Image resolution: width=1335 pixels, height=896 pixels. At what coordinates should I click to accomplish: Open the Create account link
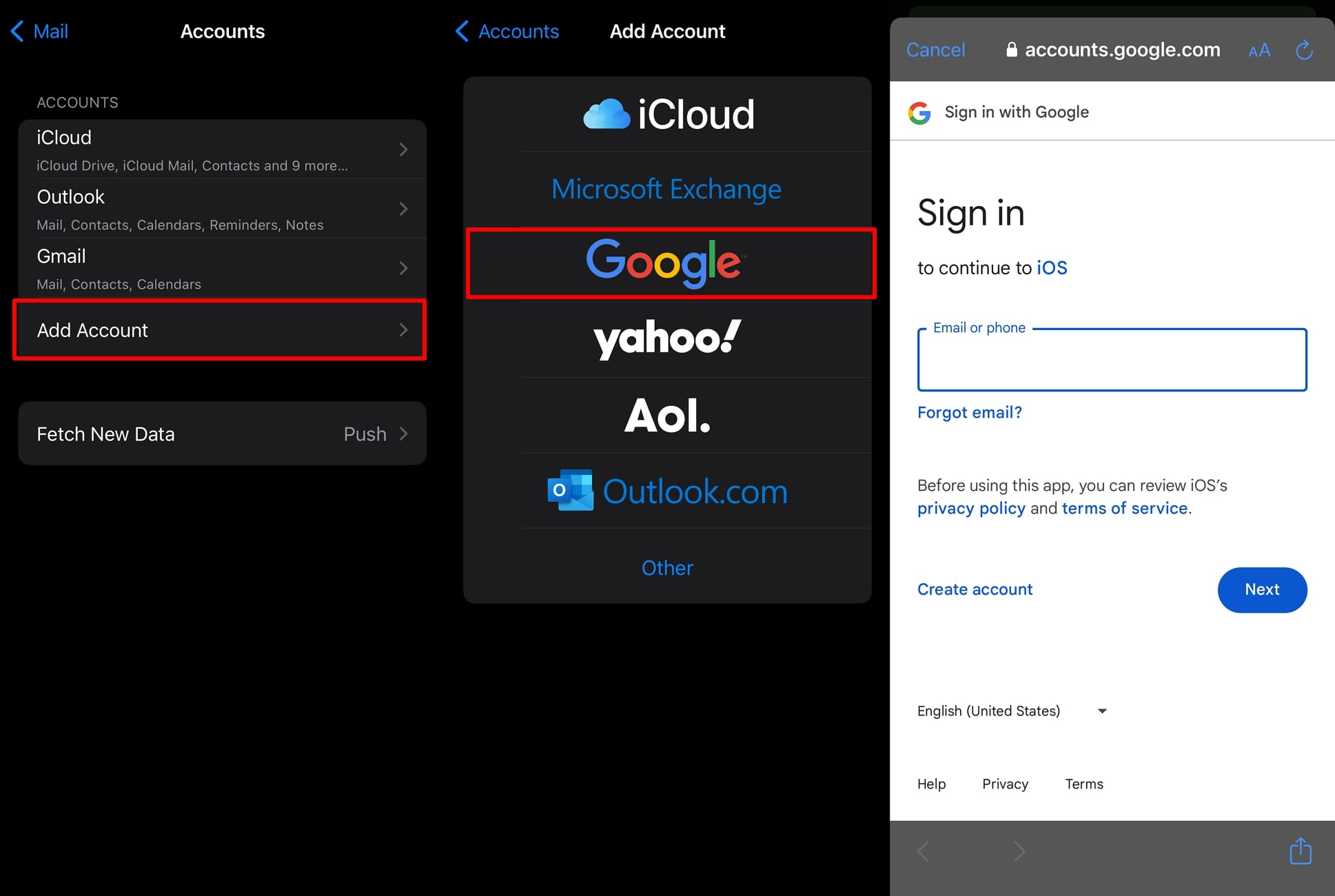(975, 589)
